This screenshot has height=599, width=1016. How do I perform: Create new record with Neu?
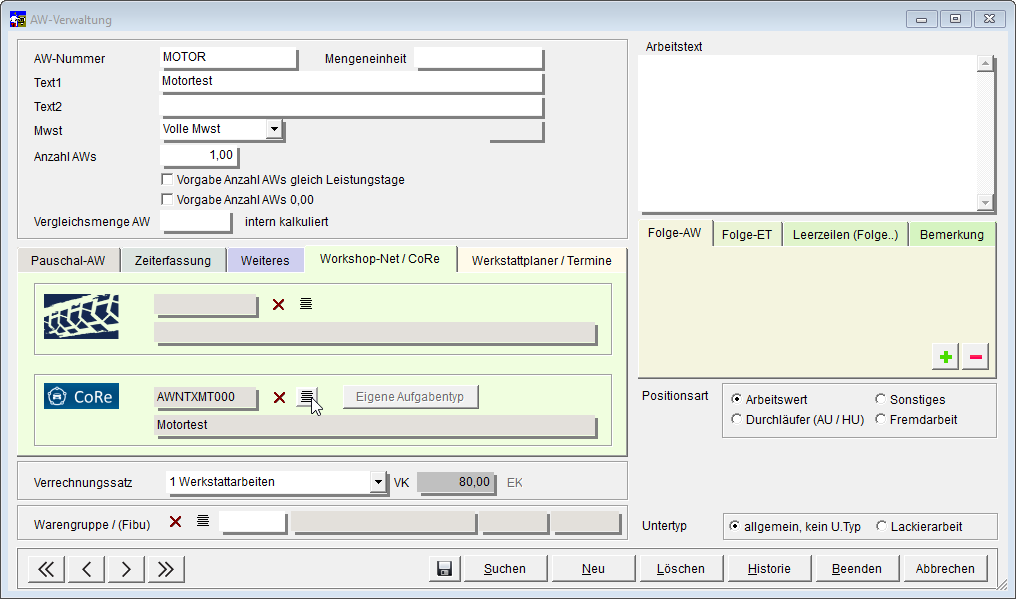coord(594,569)
